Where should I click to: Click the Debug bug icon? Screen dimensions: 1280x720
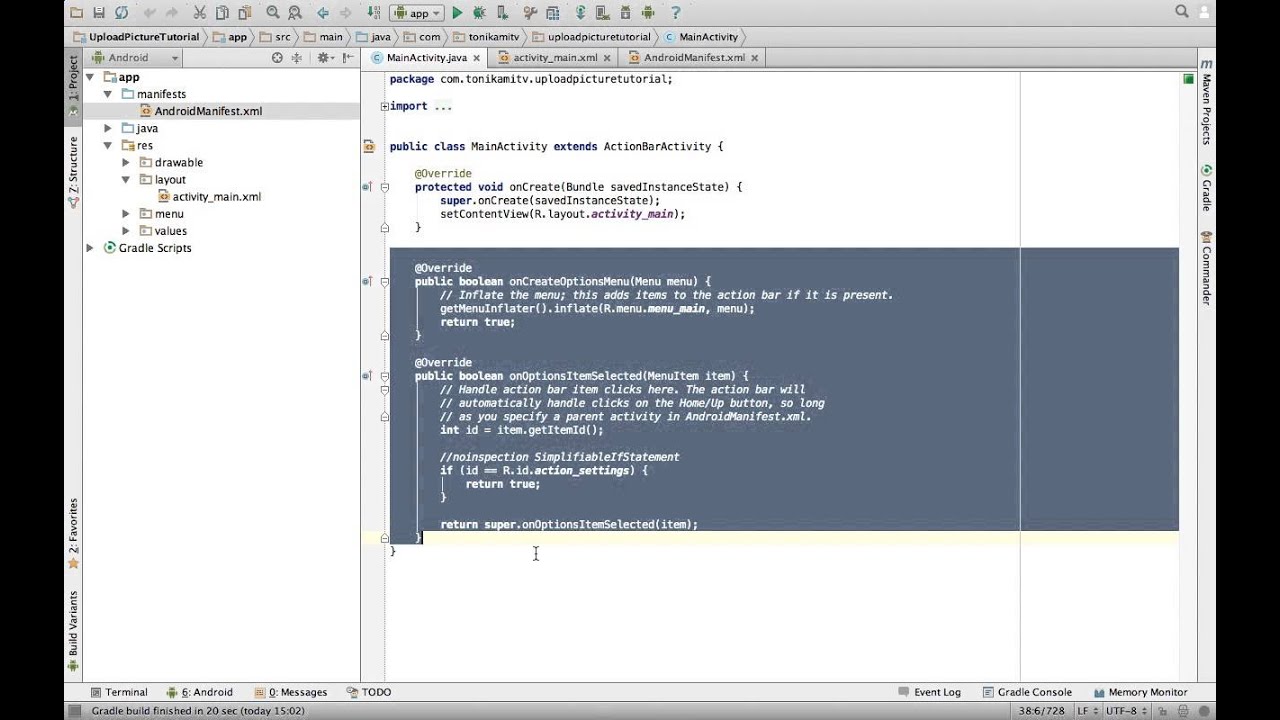pyautogui.click(x=479, y=13)
